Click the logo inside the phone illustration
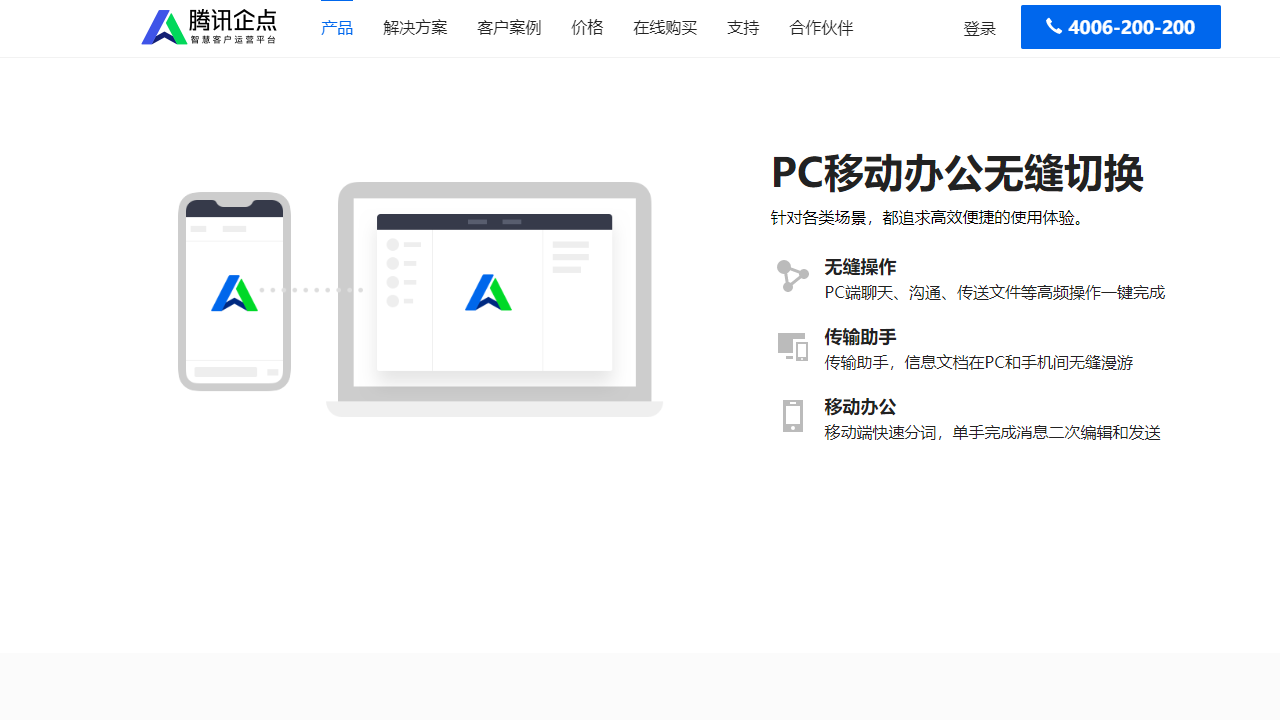This screenshot has height=720, width=1280. click(x=234, y=293)
